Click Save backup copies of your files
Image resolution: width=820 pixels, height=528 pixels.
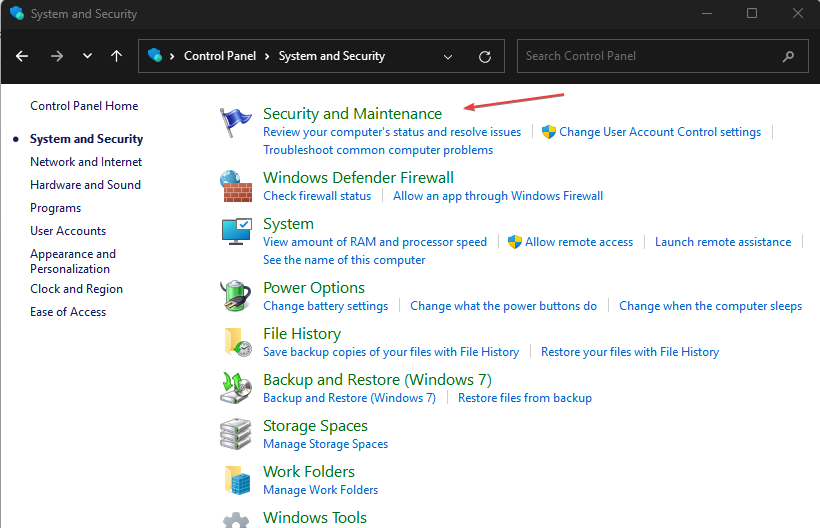click(391, 352)
